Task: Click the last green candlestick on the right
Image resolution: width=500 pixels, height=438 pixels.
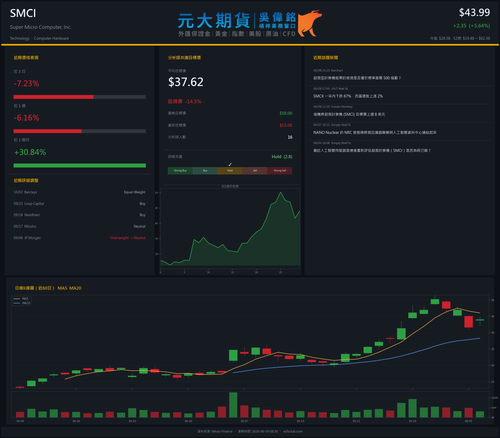Action: 480,320
